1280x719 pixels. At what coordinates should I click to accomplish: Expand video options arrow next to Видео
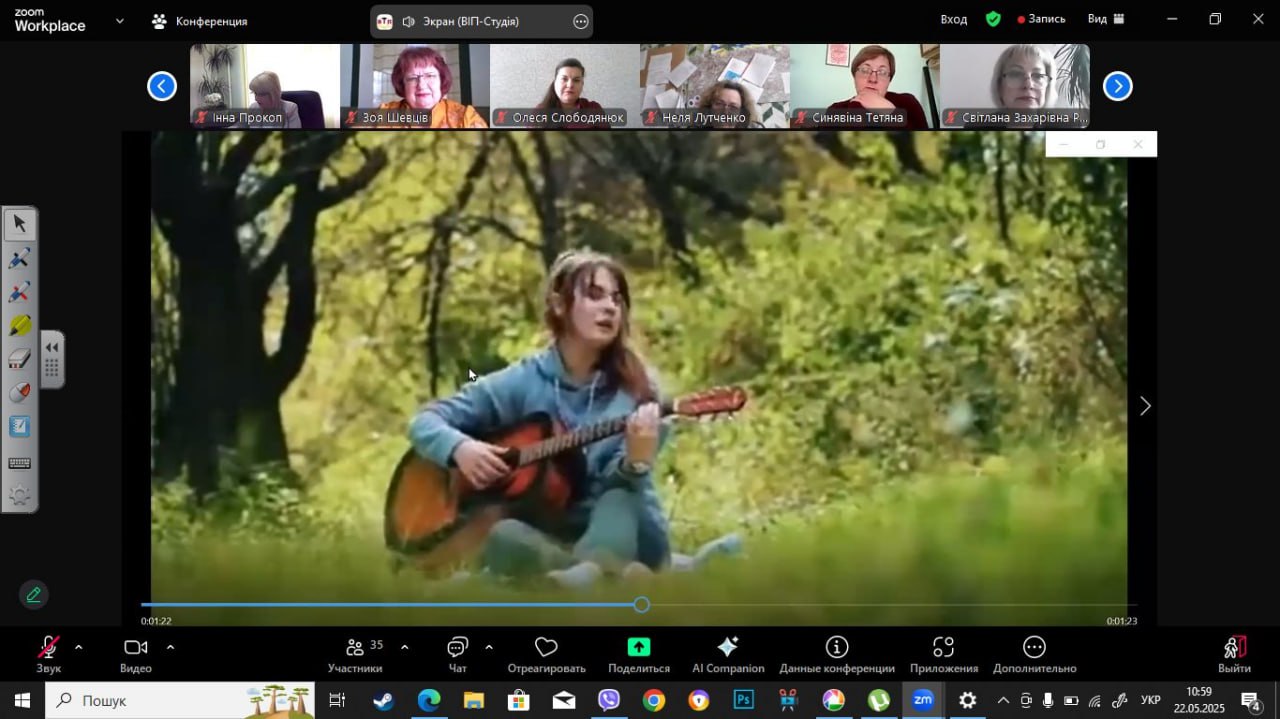tap(170, 647)
